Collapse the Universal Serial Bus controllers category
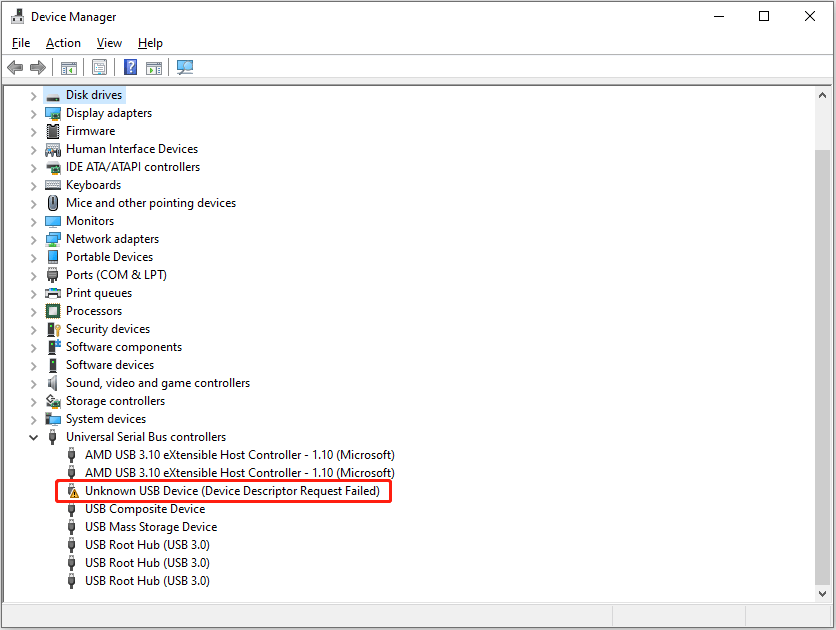Screen dimensions: 836x630 coord(33,436)
